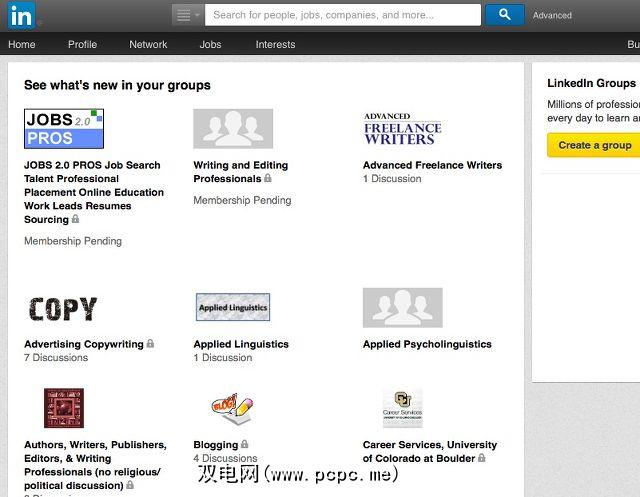Open the Advanced search link
640x497 pixels.
pos(552,16)
